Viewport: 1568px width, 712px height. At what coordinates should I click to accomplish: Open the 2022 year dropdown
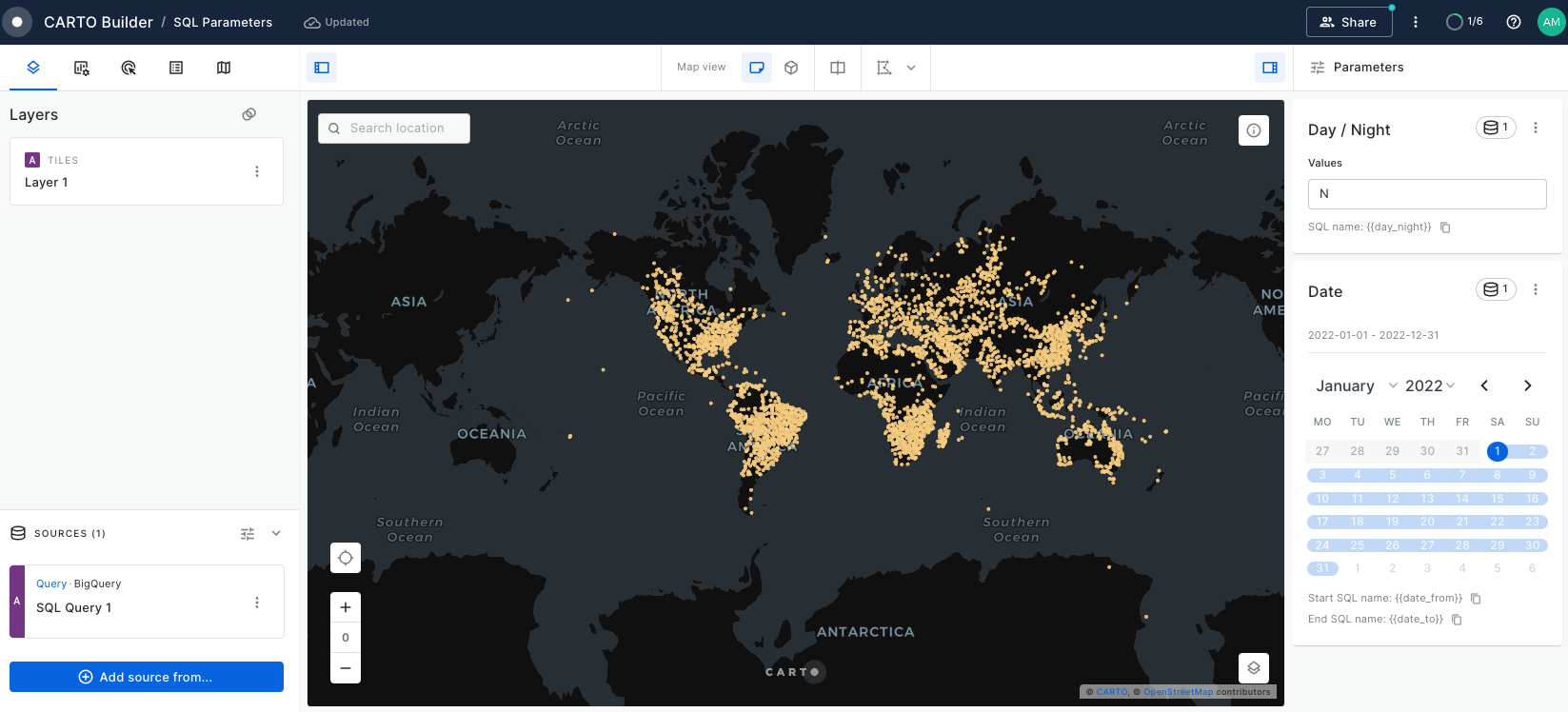[x=1430, y=386]
